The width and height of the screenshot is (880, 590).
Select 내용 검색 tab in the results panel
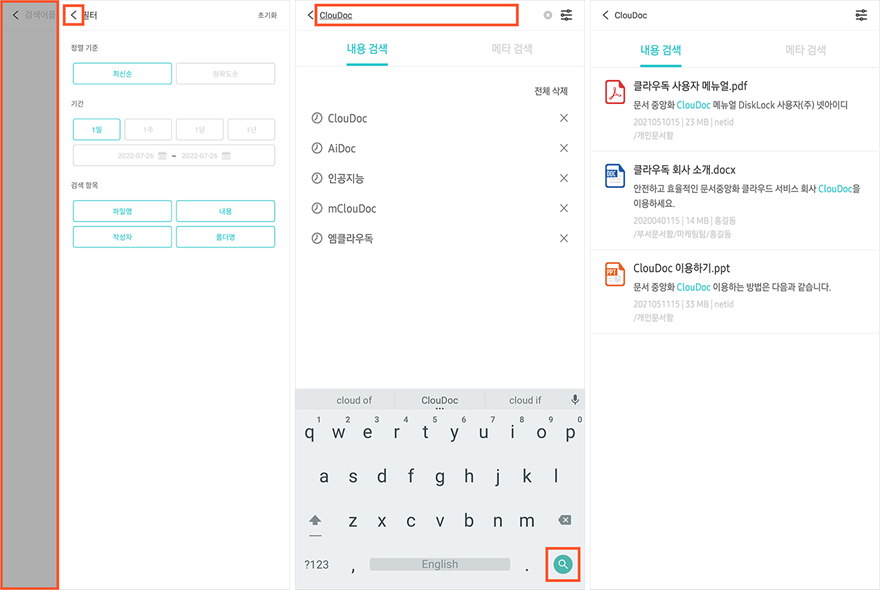661,50
